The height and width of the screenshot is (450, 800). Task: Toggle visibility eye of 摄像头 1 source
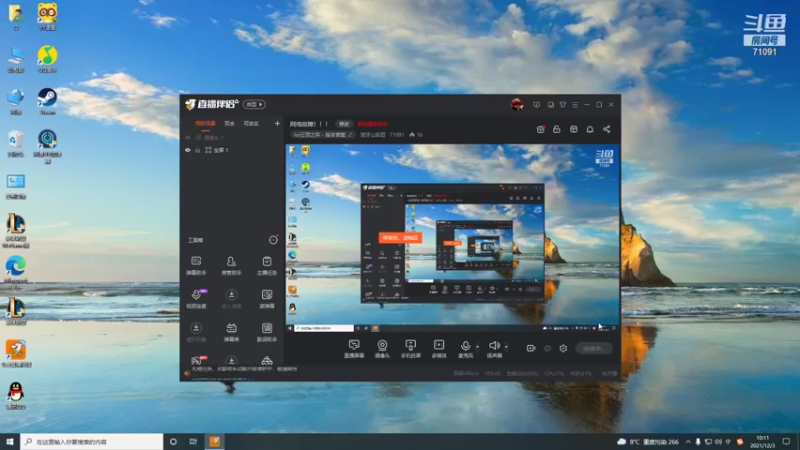(188, 137)
